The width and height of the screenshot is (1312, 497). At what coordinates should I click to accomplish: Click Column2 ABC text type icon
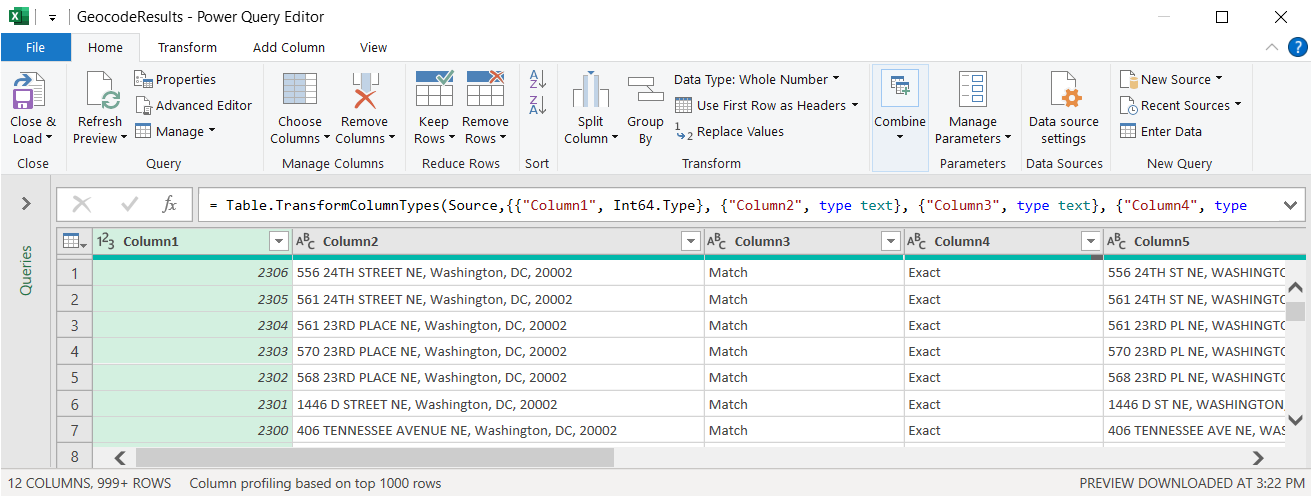coord(306,241)
